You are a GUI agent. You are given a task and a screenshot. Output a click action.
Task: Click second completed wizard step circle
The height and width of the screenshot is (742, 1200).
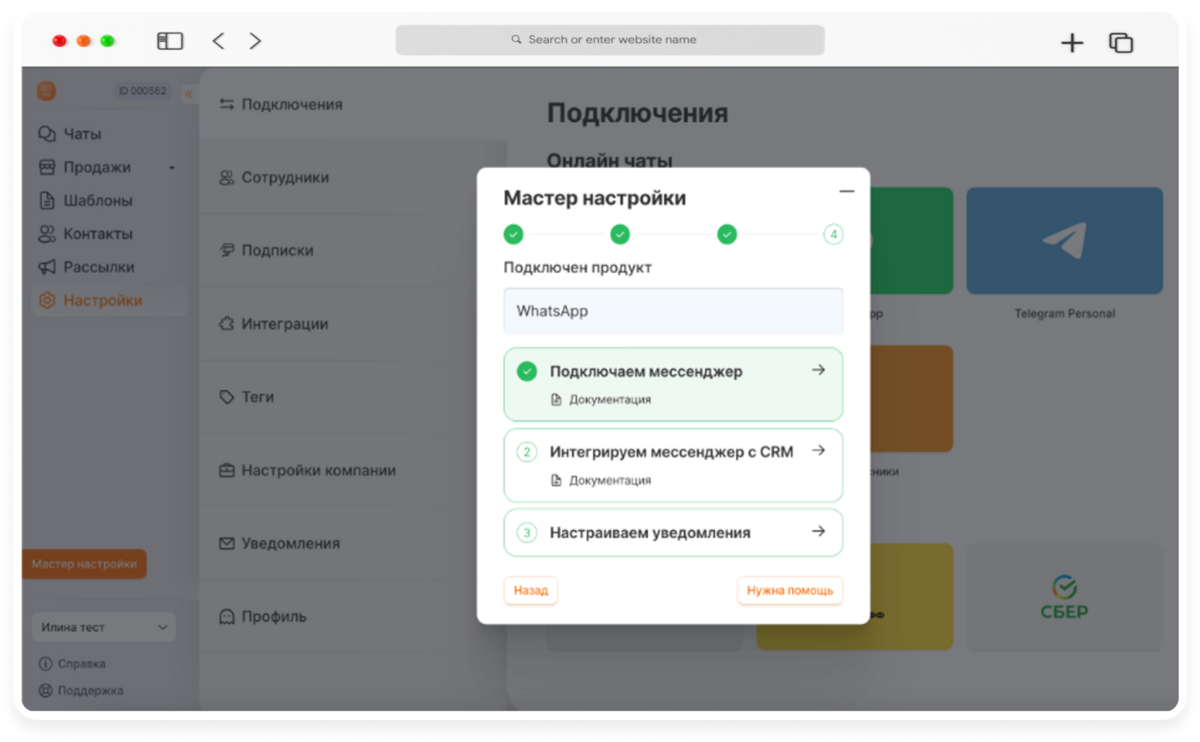click(620, 235)
